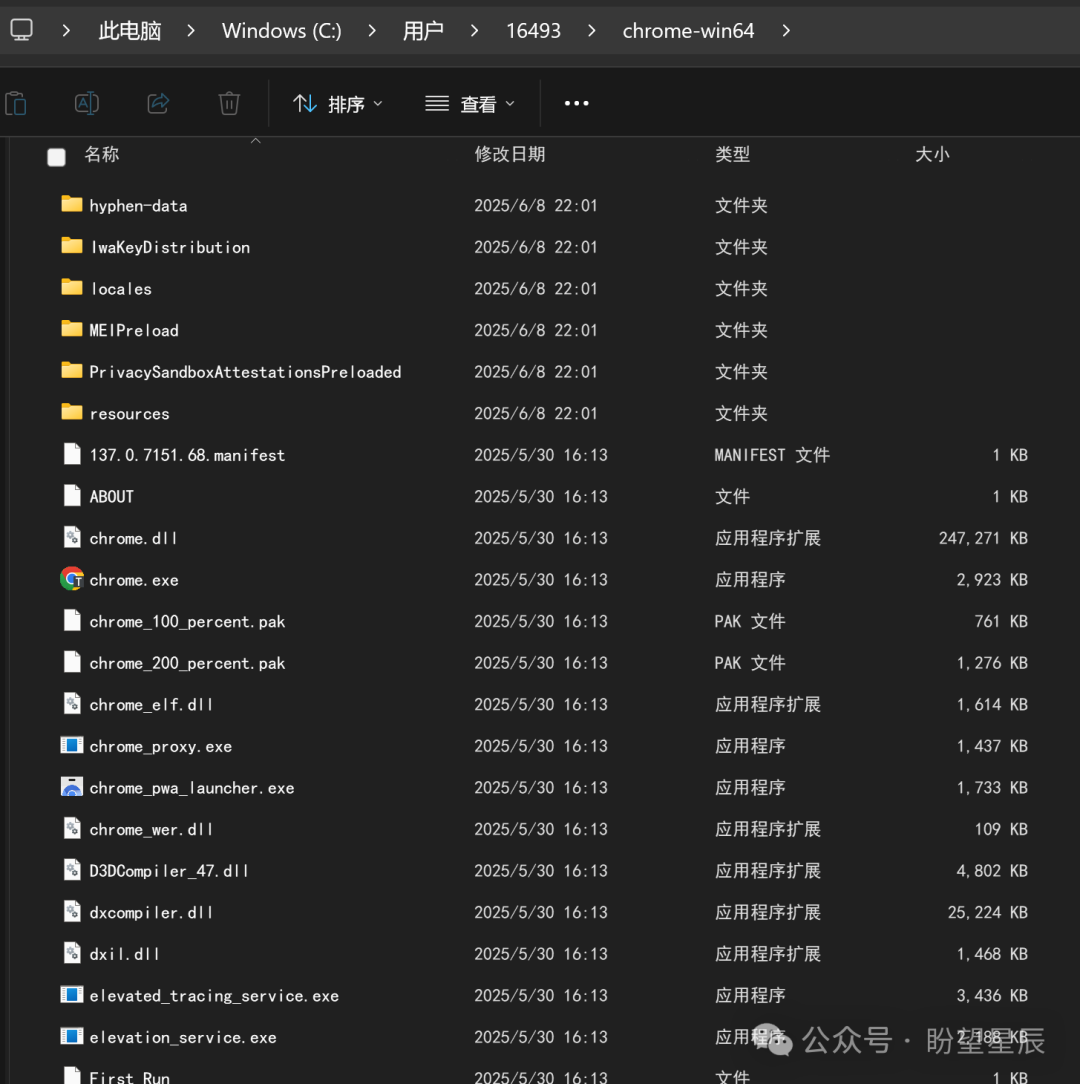Select the chrome_wer.dll file name
The width and height of the screenshot is (1080, 1084).
click(151, 829)
